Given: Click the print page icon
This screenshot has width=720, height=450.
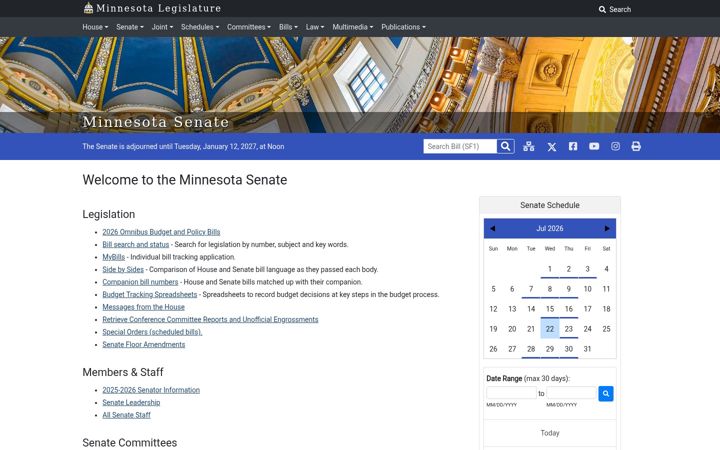Looking at the screenshot, I should coord(636,146).
